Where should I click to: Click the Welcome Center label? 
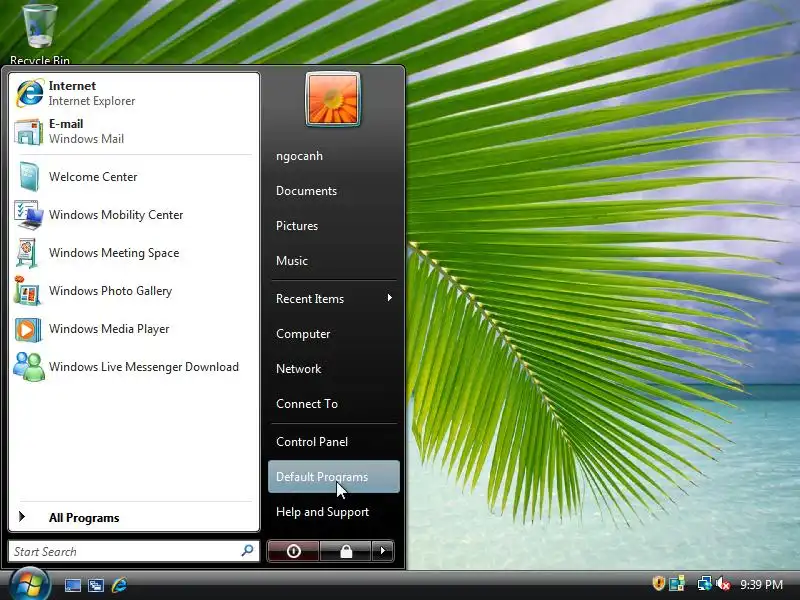93,177
